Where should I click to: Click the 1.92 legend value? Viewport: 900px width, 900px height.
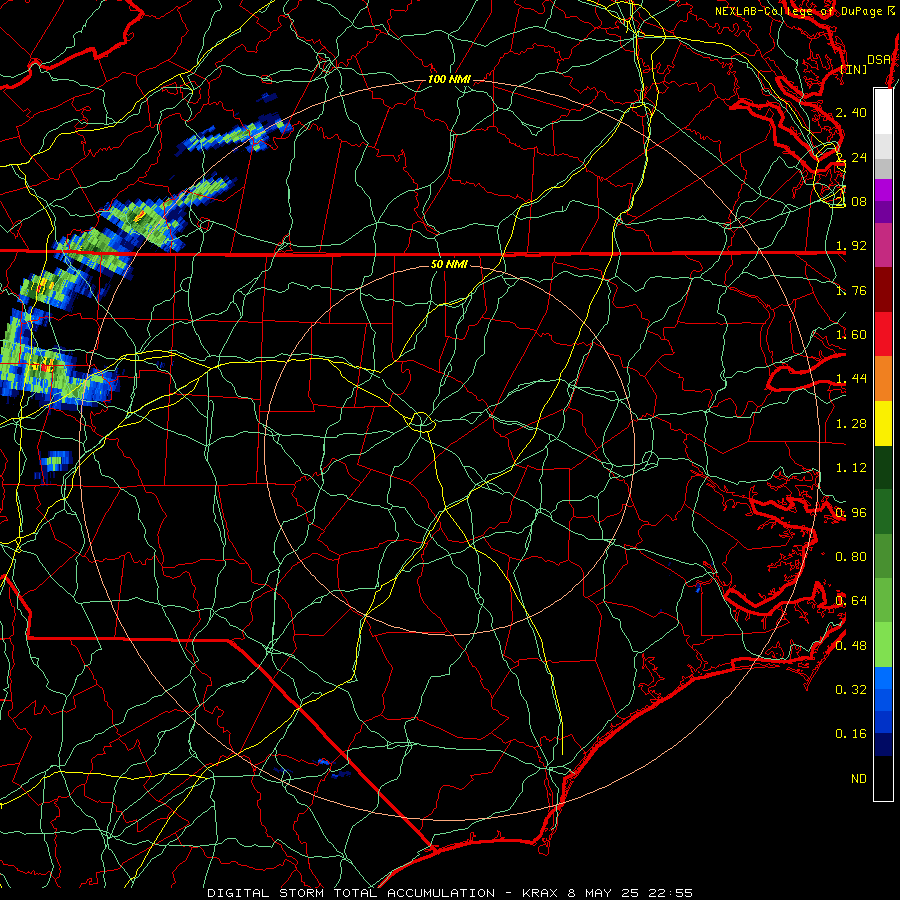[851, 246]
